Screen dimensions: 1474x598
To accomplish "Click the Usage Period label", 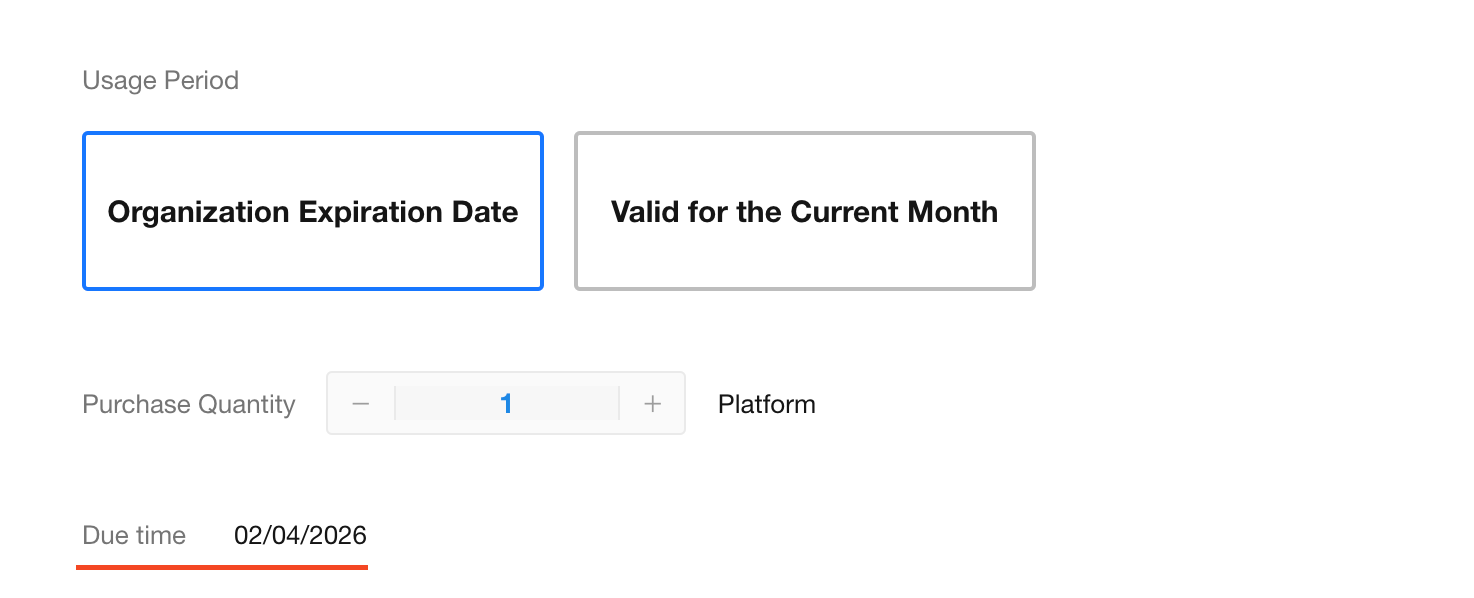I will point(160,80).
